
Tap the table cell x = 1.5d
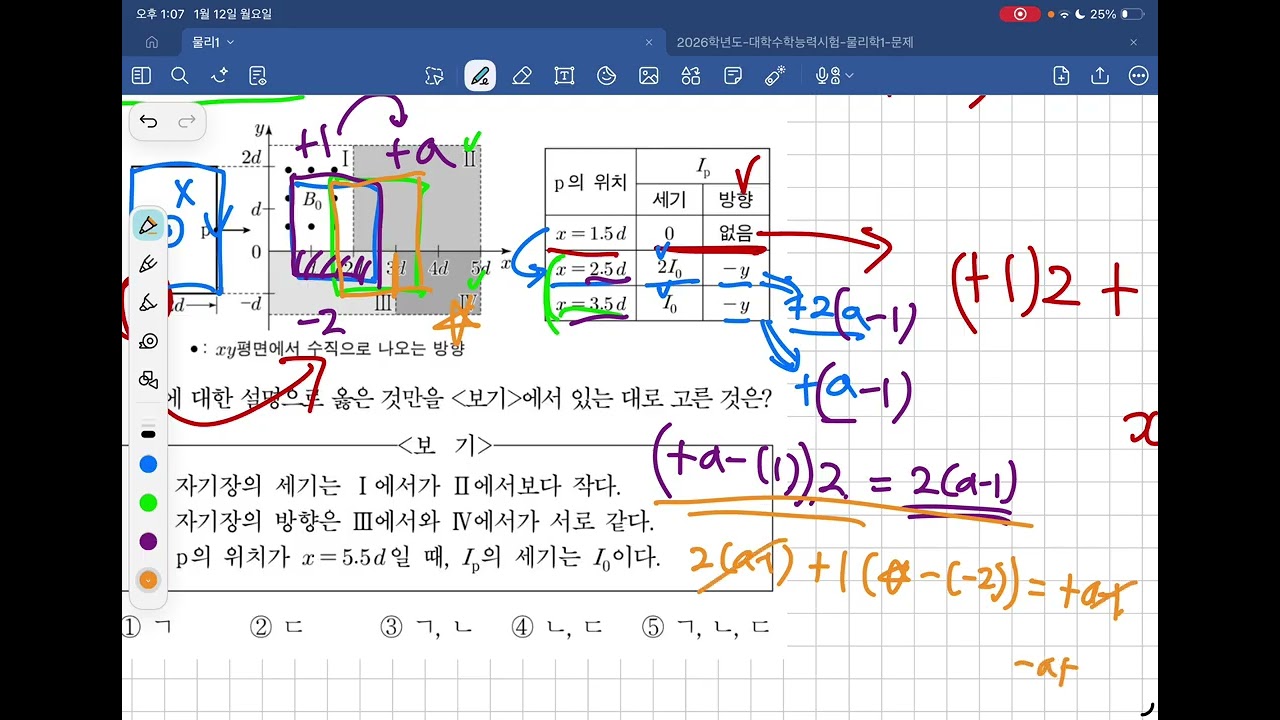tap(591, 234)
